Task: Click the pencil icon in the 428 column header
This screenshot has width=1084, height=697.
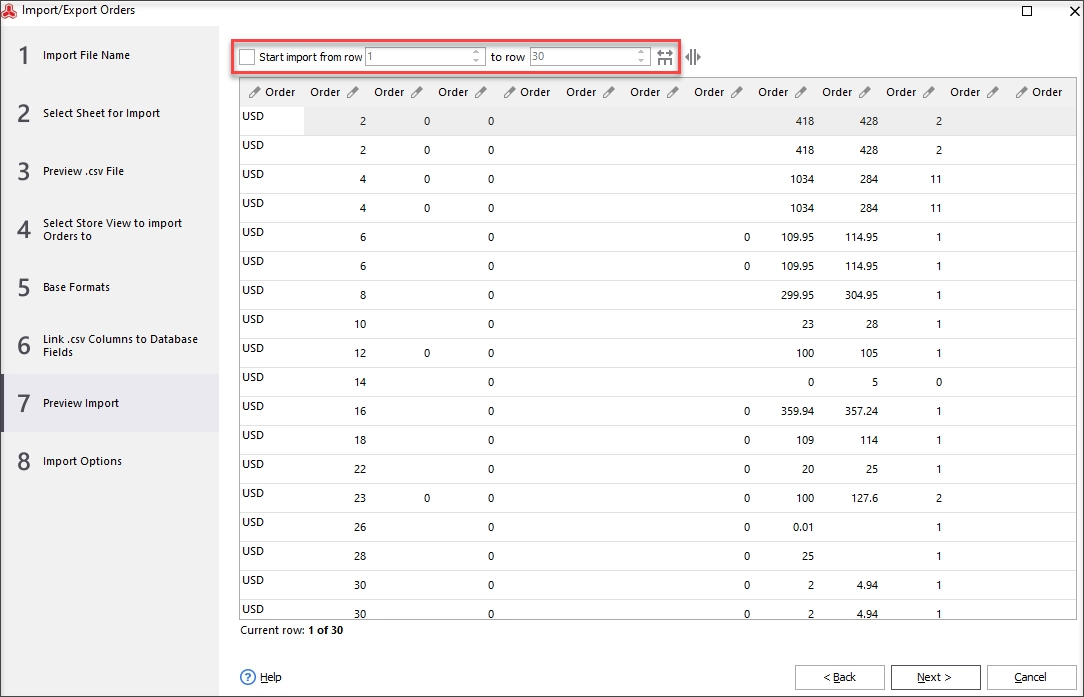Action: pyautogui.click(x=864, y=92)
